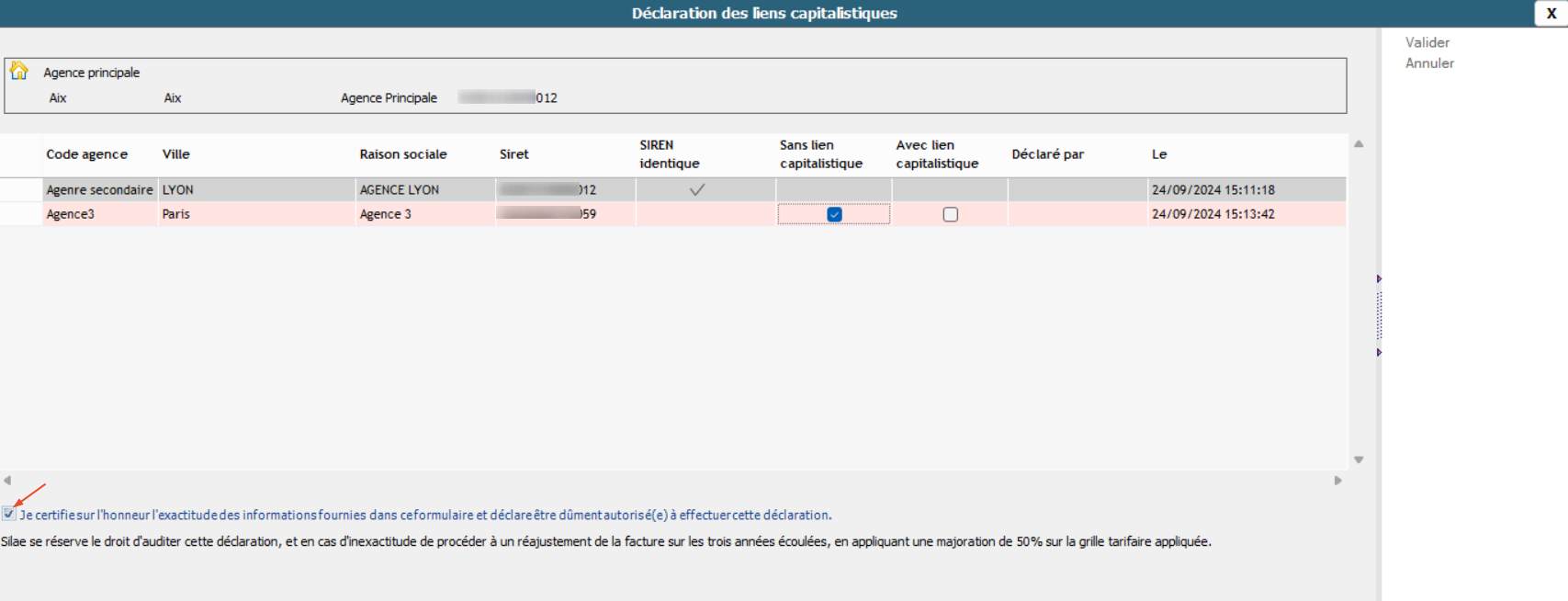Click the horizontal scrollbar left arrow
This screenshot has width=1568, height=601.
point(7,480)
